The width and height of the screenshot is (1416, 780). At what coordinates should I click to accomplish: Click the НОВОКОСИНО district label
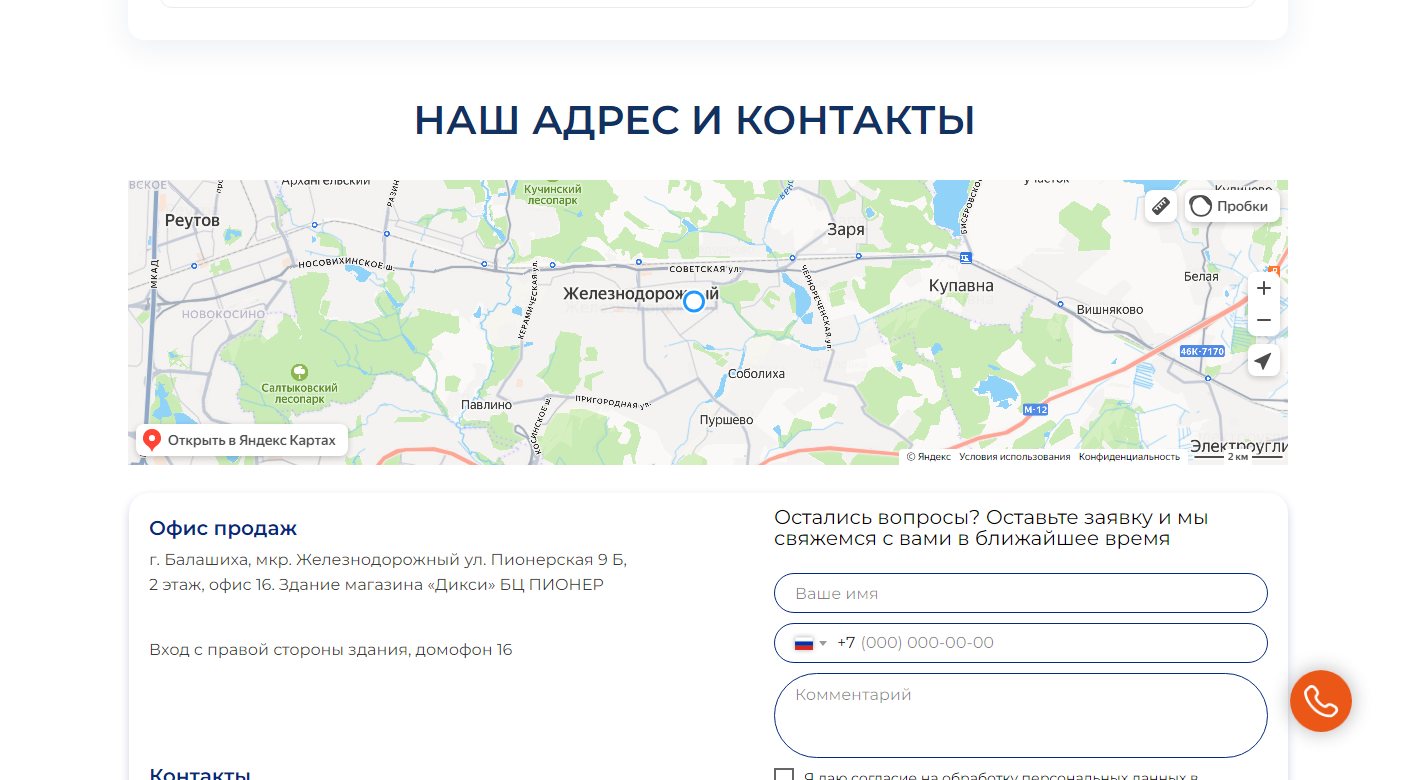pos(224,314)
